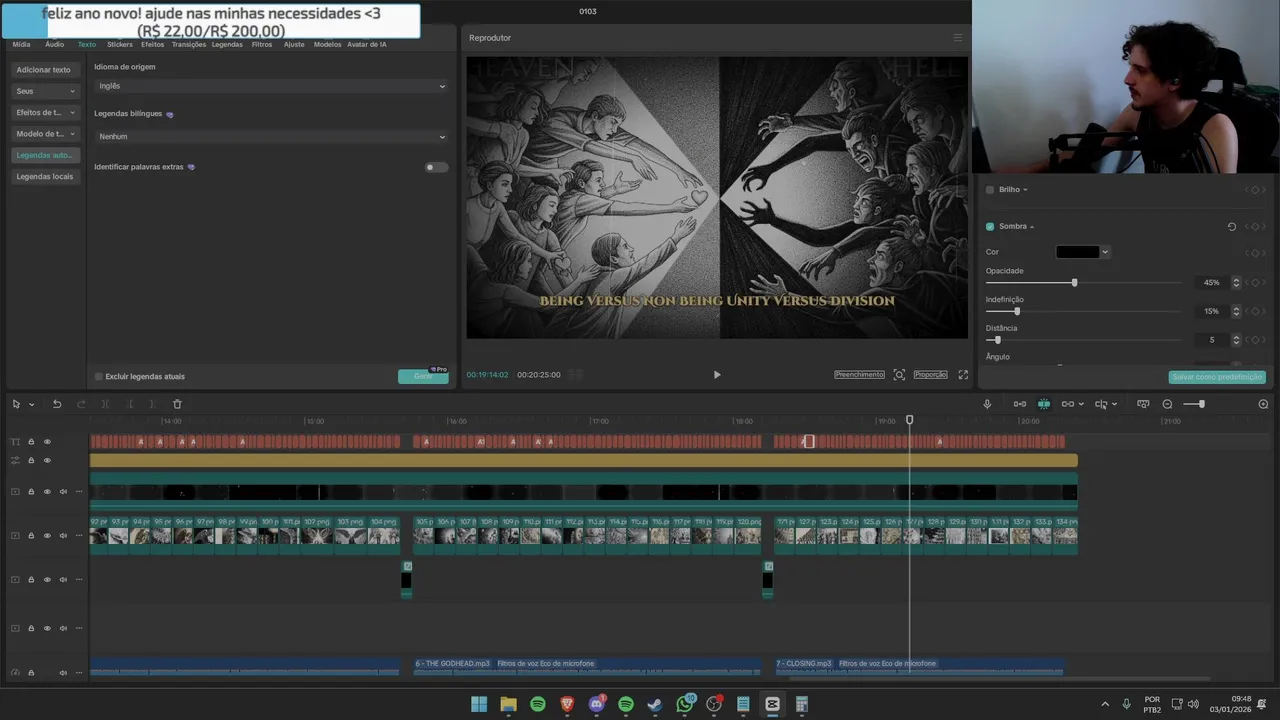The width and height of the screenshot is (1280, 720).
Task: Zoom in the timeline with plus icon
Action: pos(1263,404)
